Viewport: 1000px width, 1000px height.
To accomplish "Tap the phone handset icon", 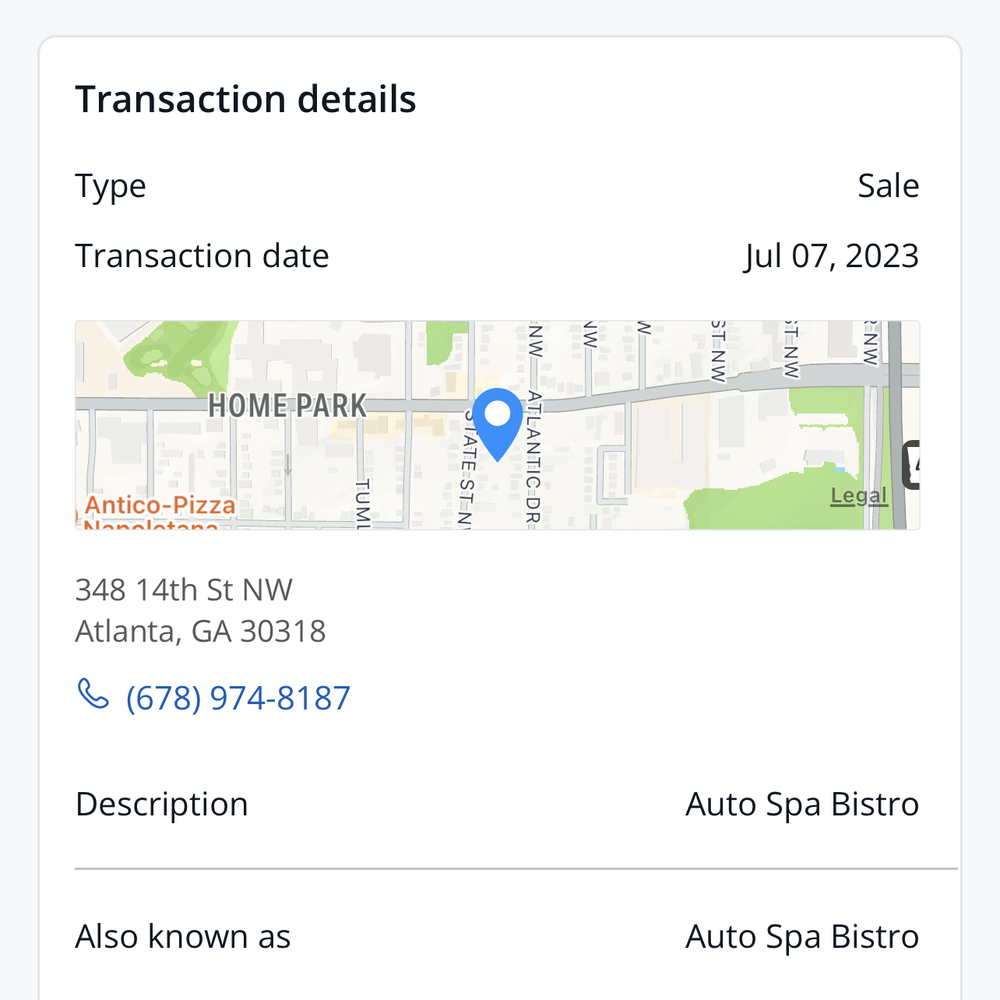I will pos(93,695).
